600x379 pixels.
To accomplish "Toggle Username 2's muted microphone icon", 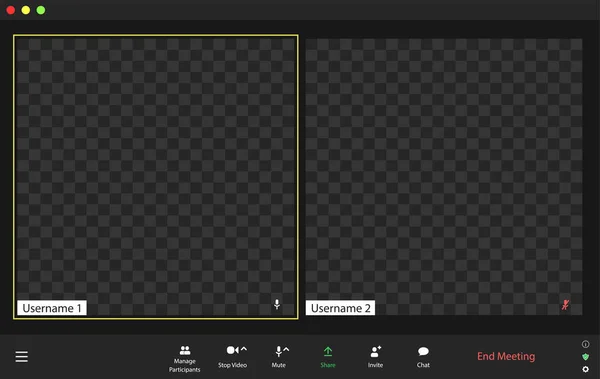I will click(565, 305).
